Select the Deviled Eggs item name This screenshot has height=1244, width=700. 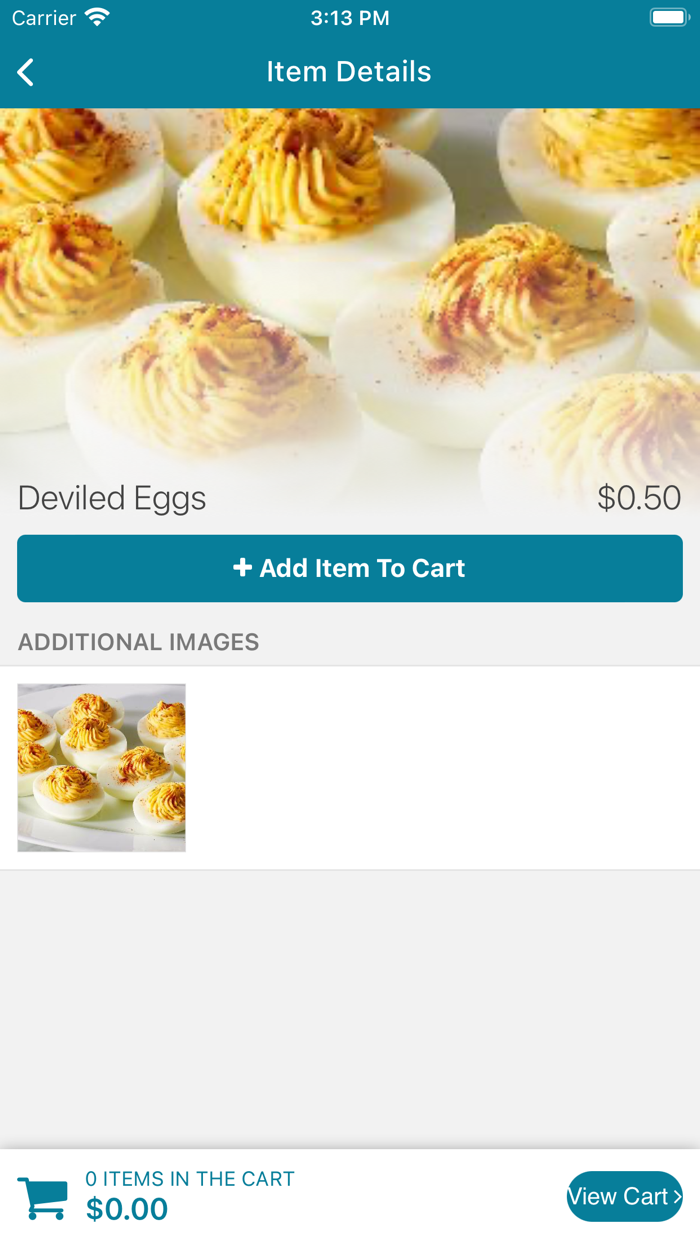[112, 498]
